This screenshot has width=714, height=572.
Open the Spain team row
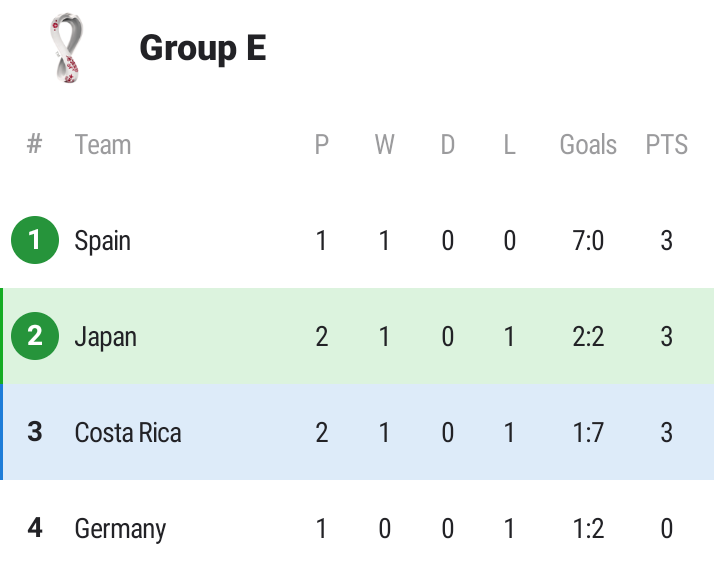point(357,240)
